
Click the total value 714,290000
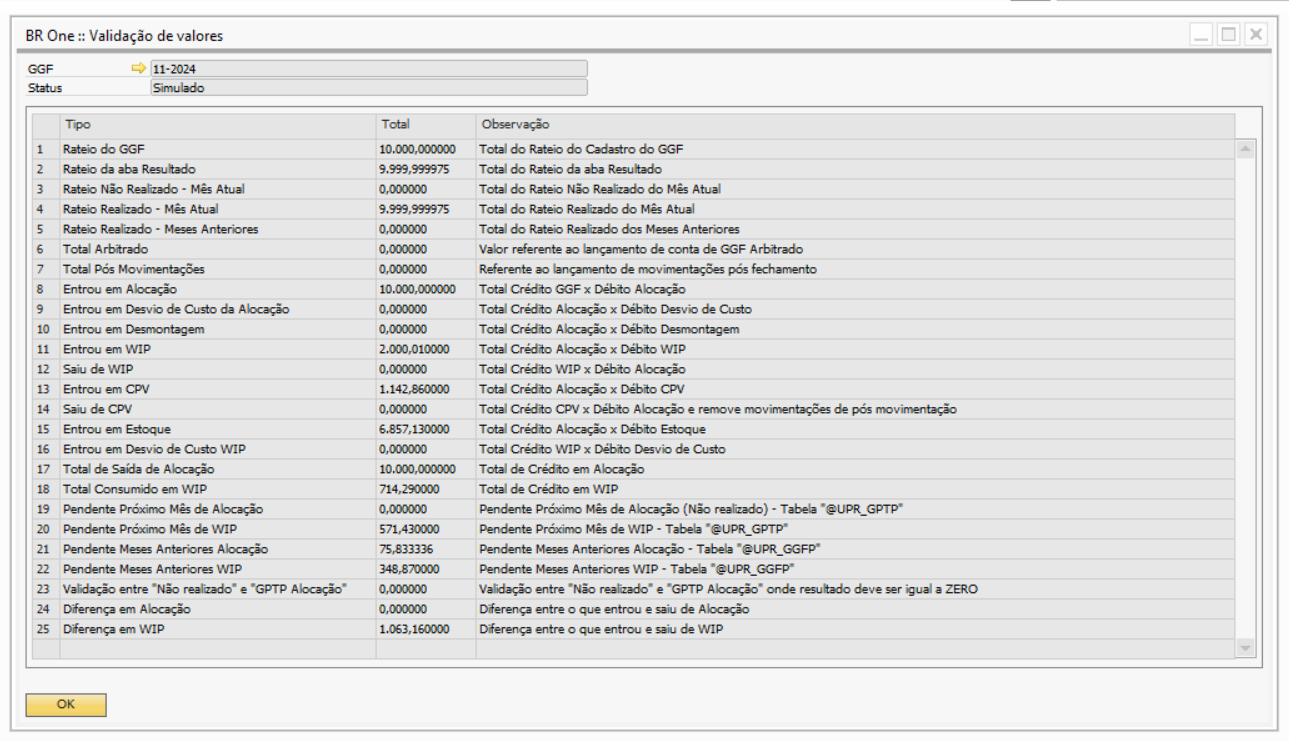[426, 489]
